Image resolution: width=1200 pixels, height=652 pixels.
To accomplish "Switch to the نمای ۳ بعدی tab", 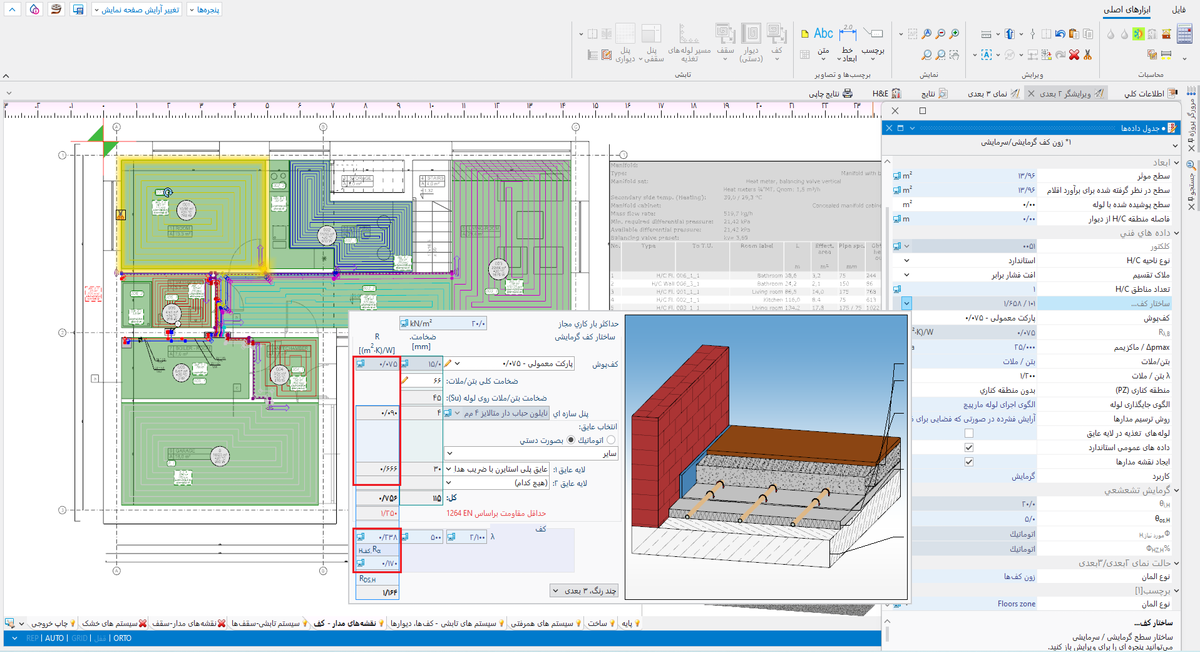I will coord(987,93).
